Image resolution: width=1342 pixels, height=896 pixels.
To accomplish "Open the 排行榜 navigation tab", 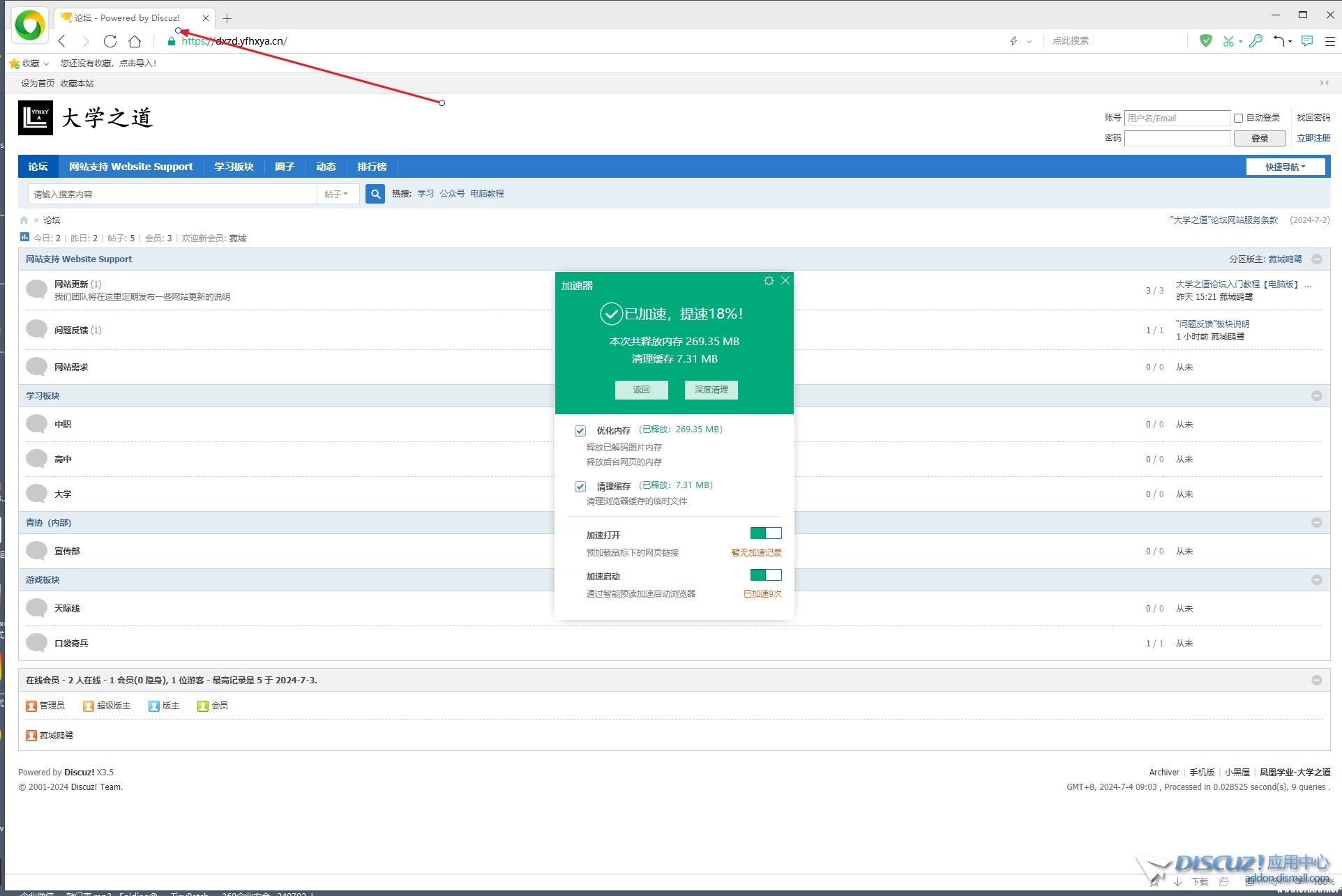I will pos(372,167).
